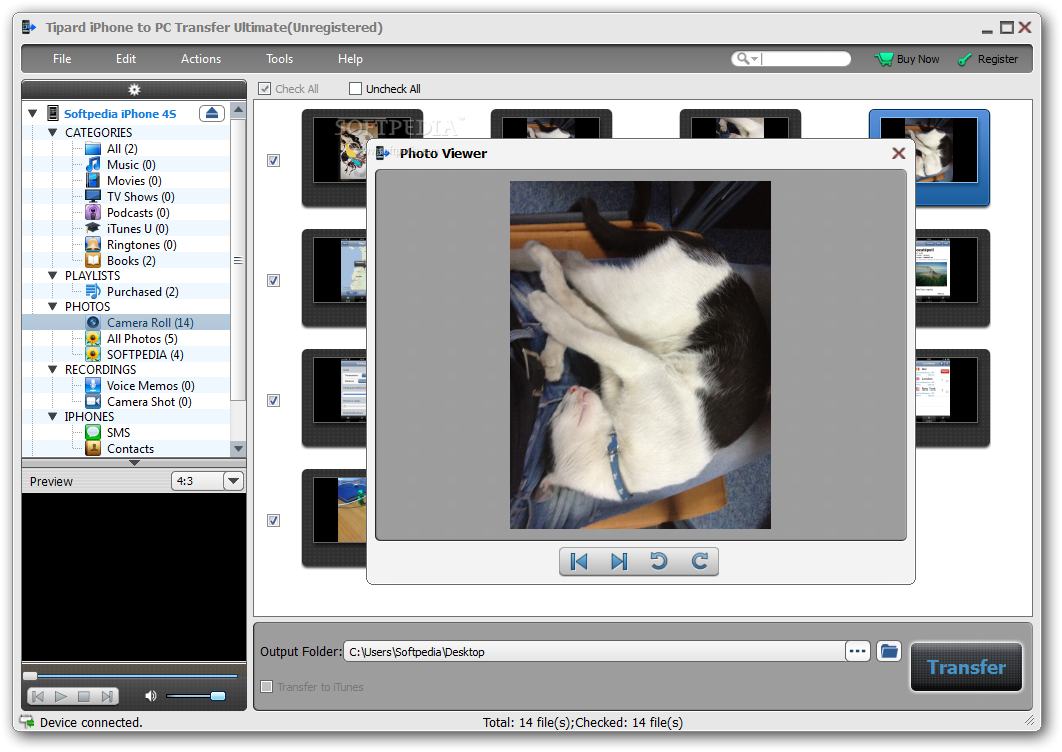Open the output folder icon
Image resolution: width=1062 pixels, height=752 pixels.
click(889, 651)
